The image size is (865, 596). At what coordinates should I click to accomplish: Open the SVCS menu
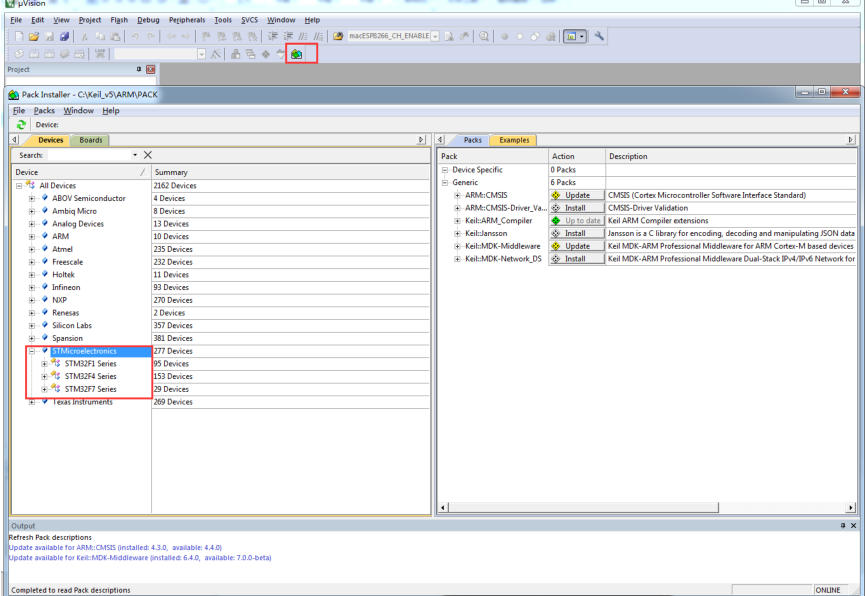point(249,20)
